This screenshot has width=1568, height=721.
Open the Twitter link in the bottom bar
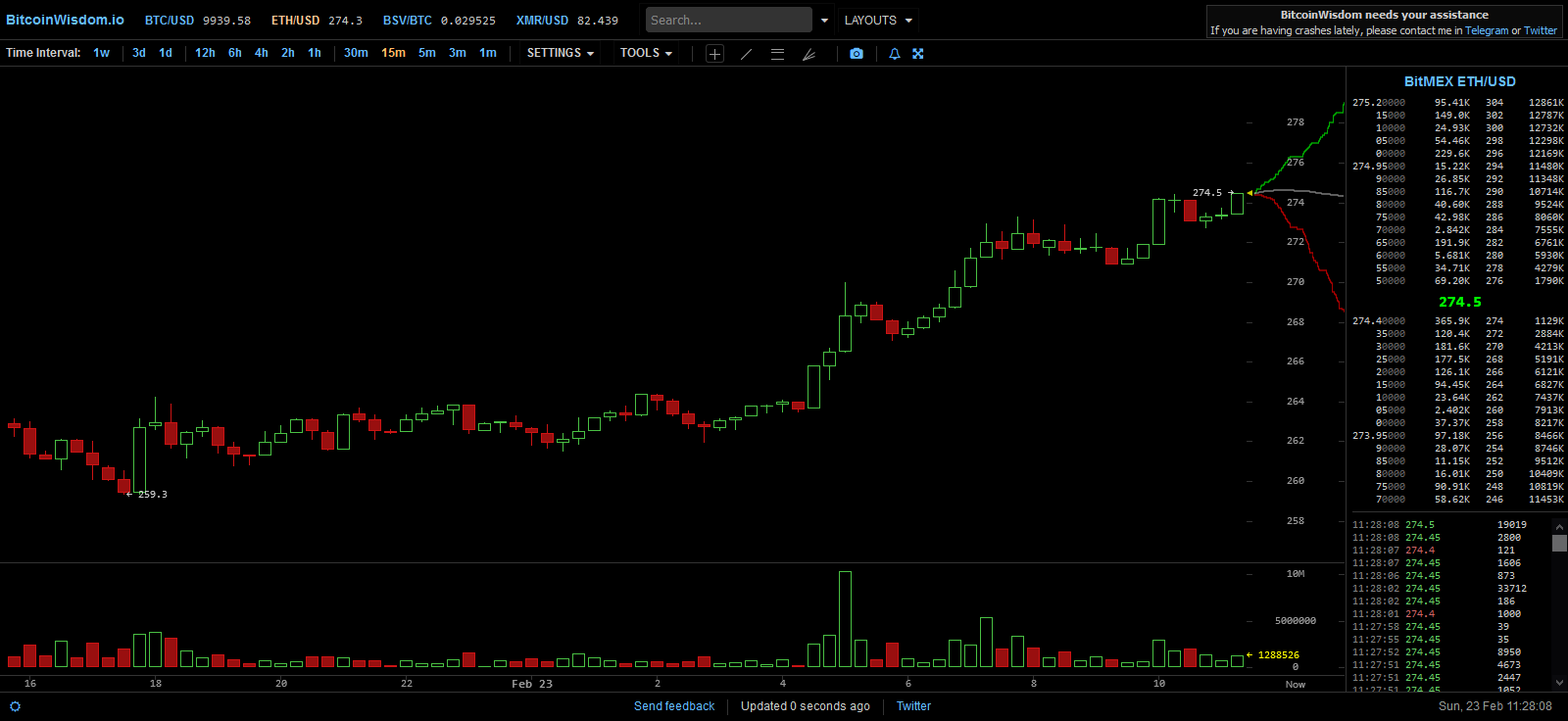[913, 706]
